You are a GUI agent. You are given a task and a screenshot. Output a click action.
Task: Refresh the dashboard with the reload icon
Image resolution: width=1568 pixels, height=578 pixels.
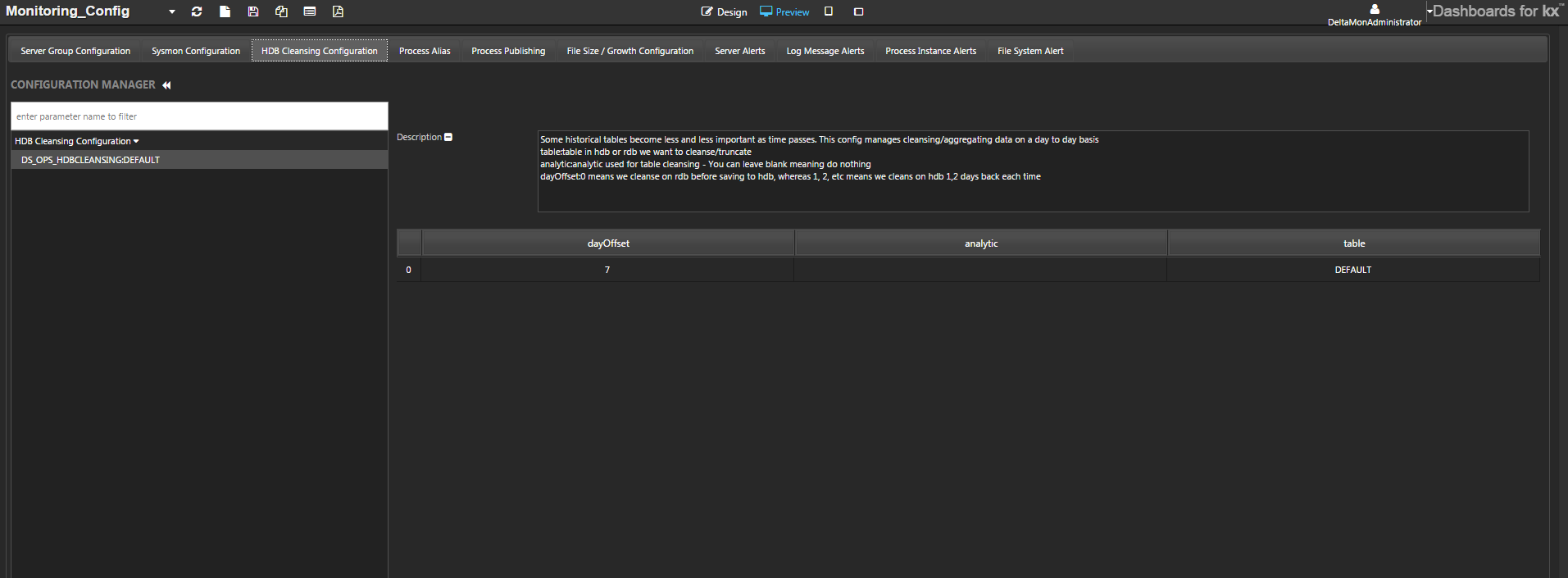pos(197,11)
